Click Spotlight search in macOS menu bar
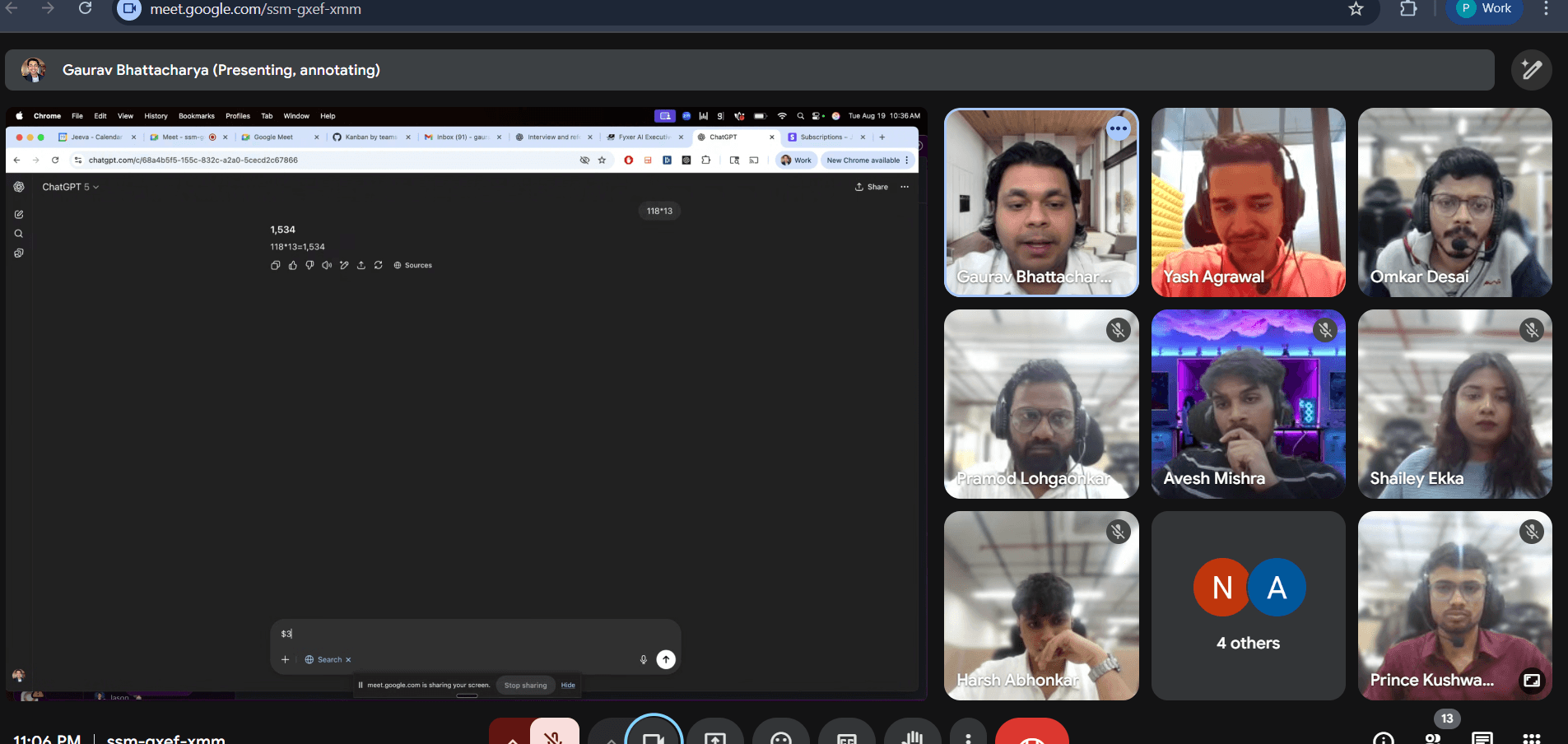 pyautogui.click(x=800, y=116)
